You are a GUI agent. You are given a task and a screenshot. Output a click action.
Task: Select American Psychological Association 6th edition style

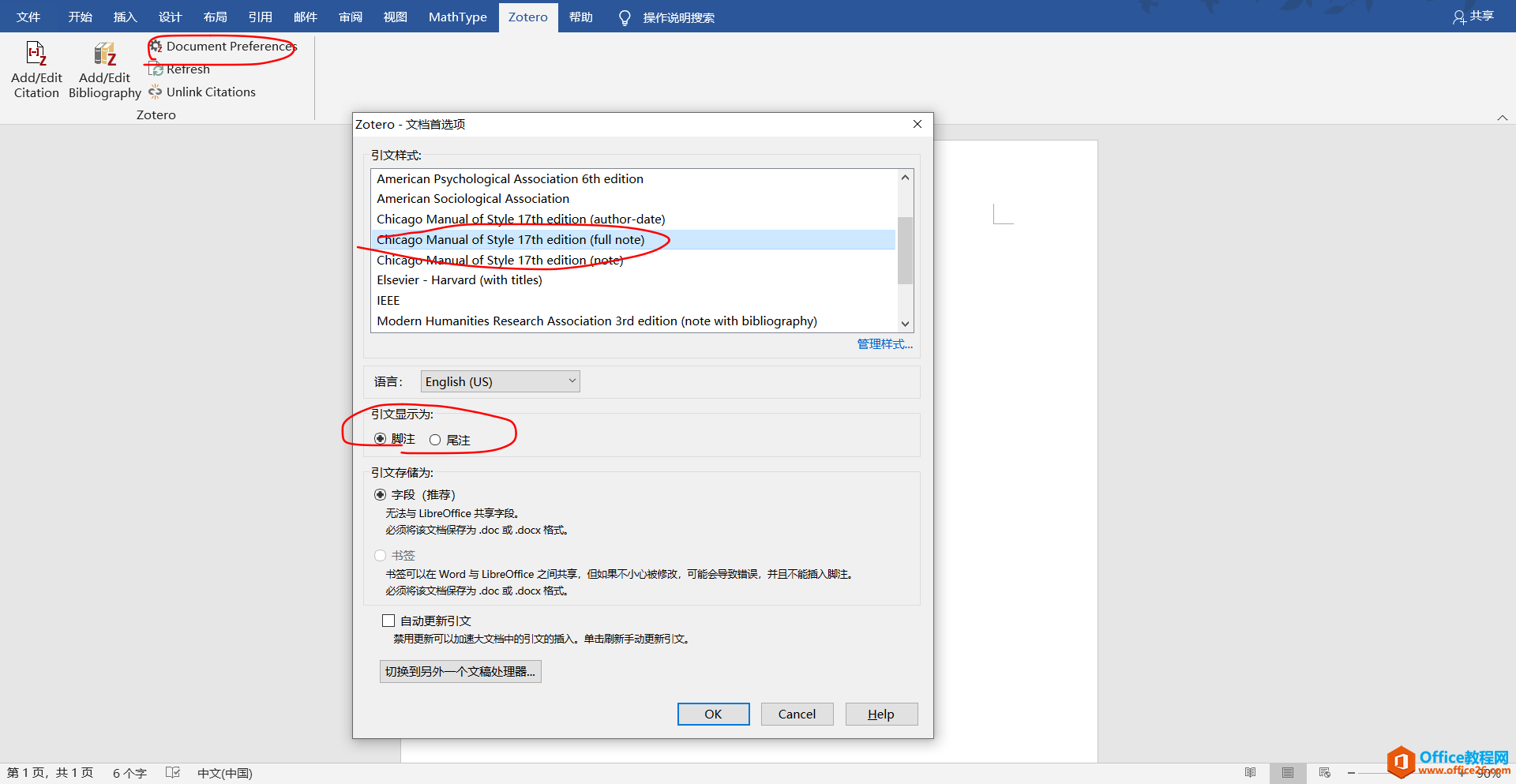click(x=633, y=178)
